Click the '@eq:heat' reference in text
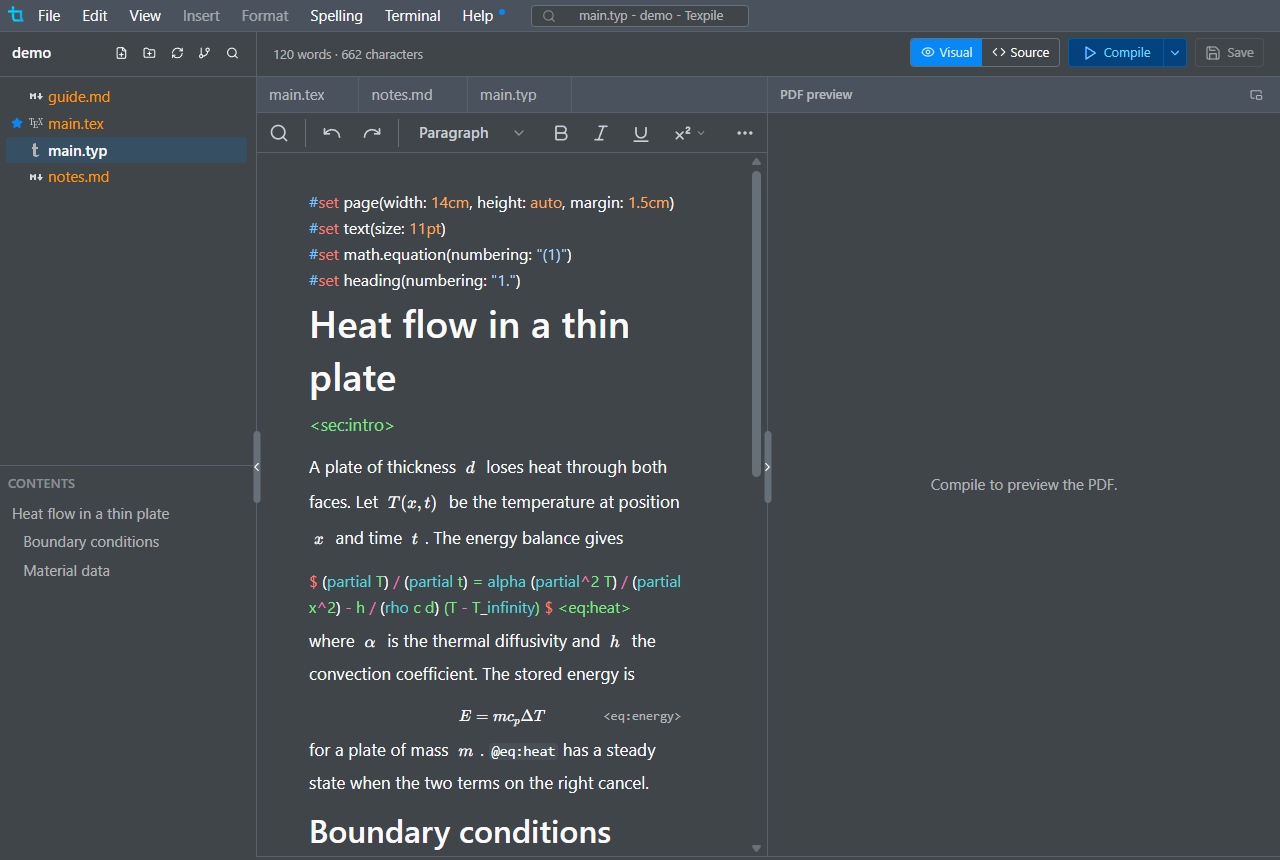This screenshot has width=1280, height=860. [x=523, y=751]
